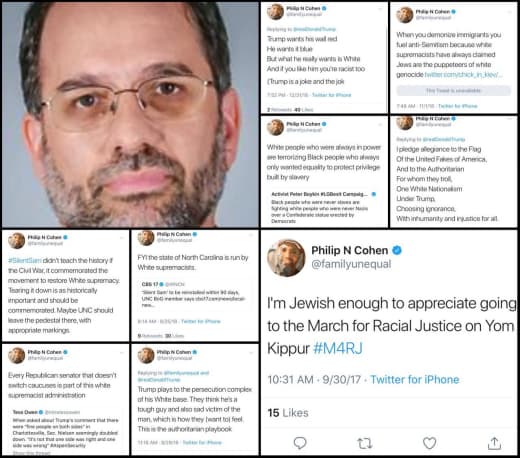Tap the reply speech bubble icon
The height and width of the screenshot is (458, 520).
[x=300, y=443]
